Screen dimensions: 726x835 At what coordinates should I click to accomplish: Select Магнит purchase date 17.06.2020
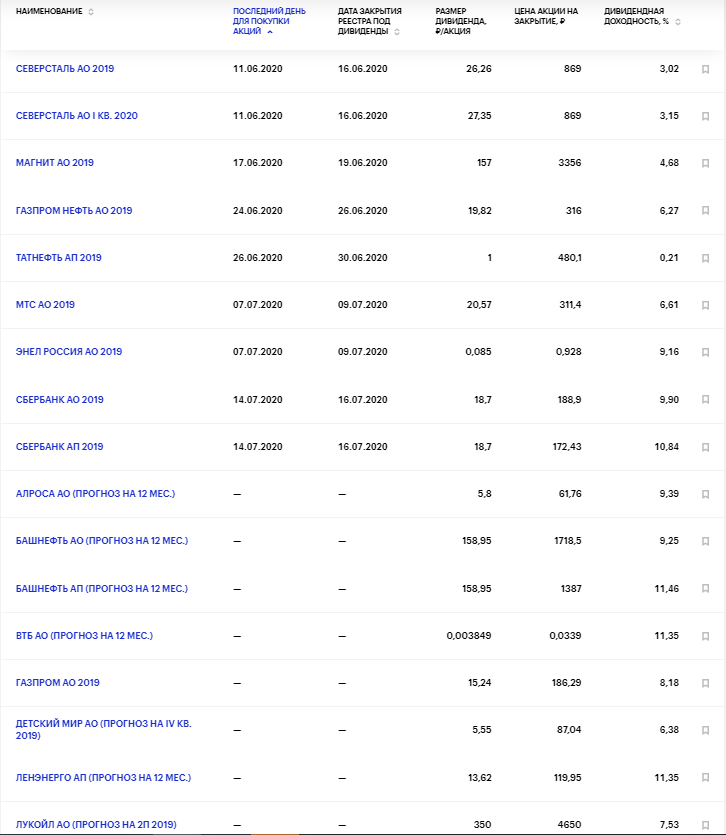click(x=258, y=162)
